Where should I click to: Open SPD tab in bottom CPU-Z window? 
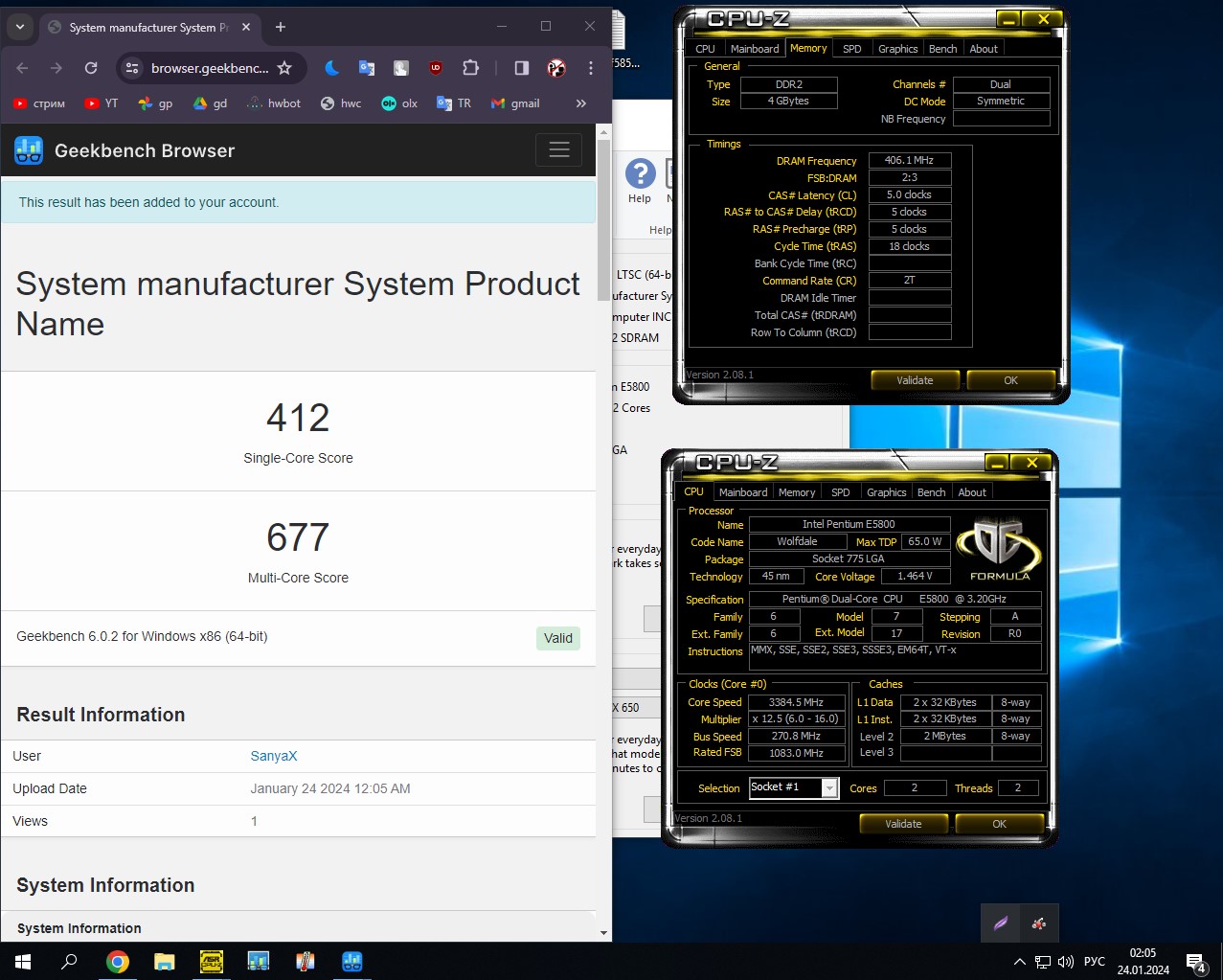pos(841,492)
